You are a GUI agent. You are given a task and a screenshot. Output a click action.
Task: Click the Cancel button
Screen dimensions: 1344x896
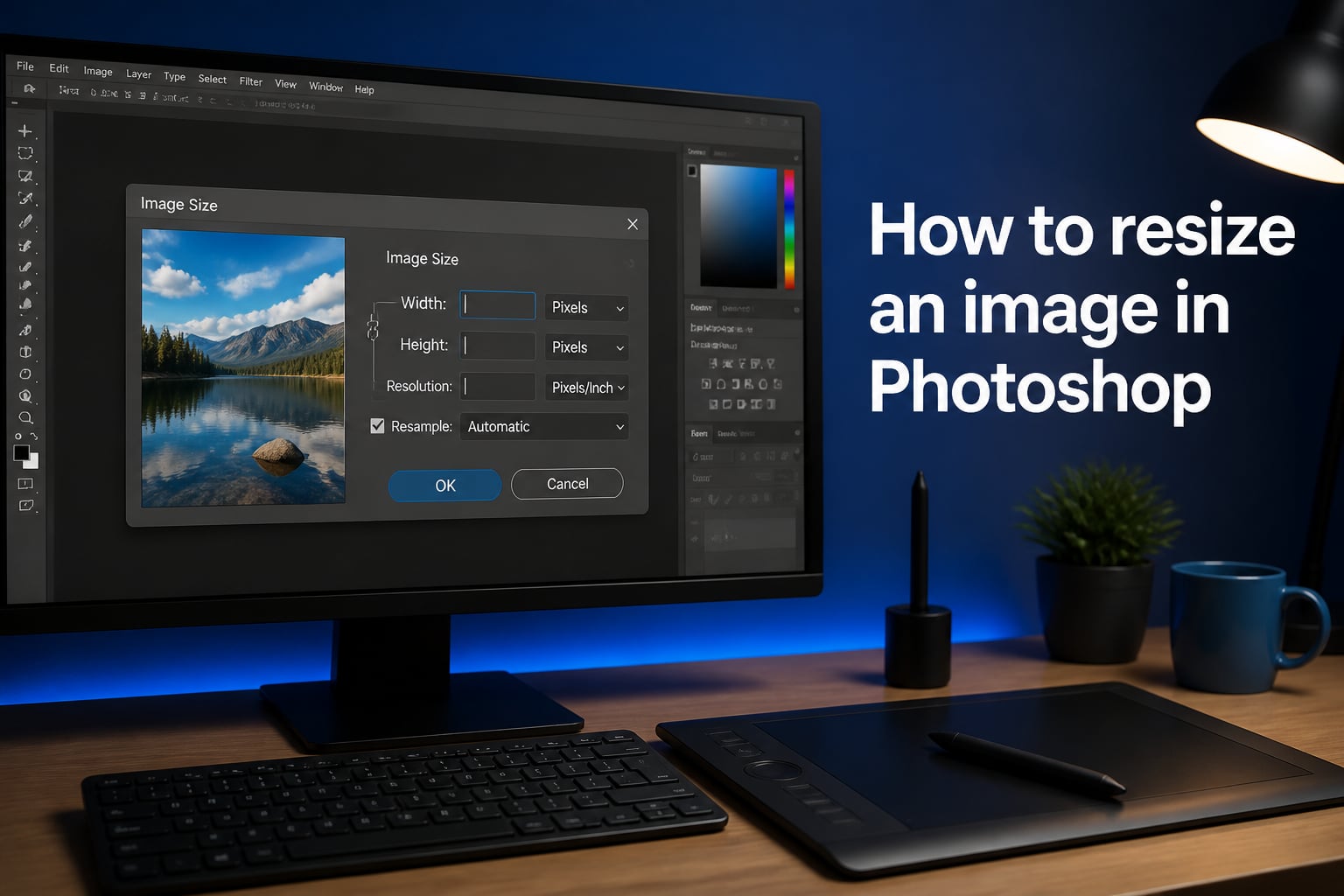[567, 484]
